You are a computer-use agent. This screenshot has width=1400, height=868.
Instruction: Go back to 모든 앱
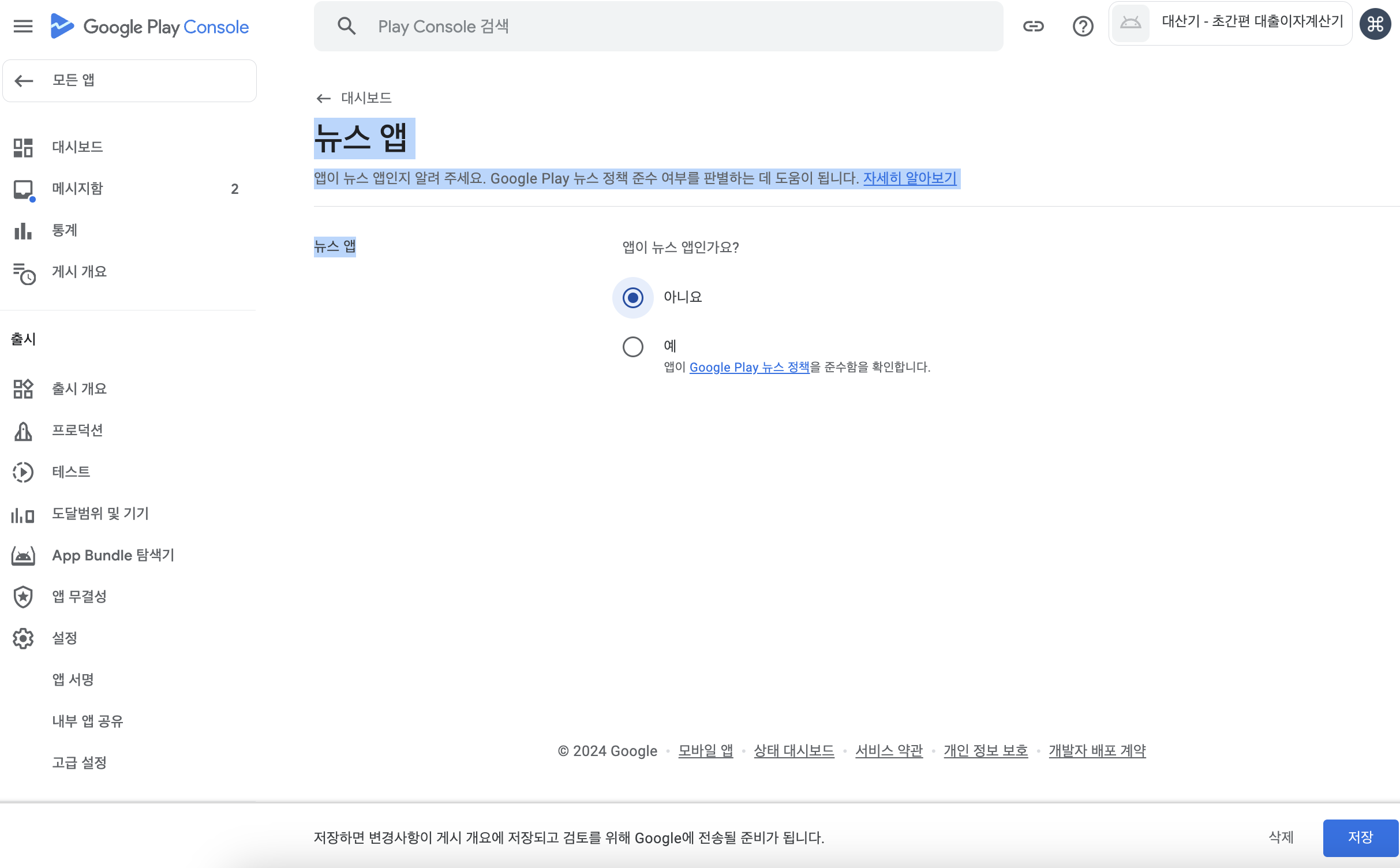click(x=129, y=81)
